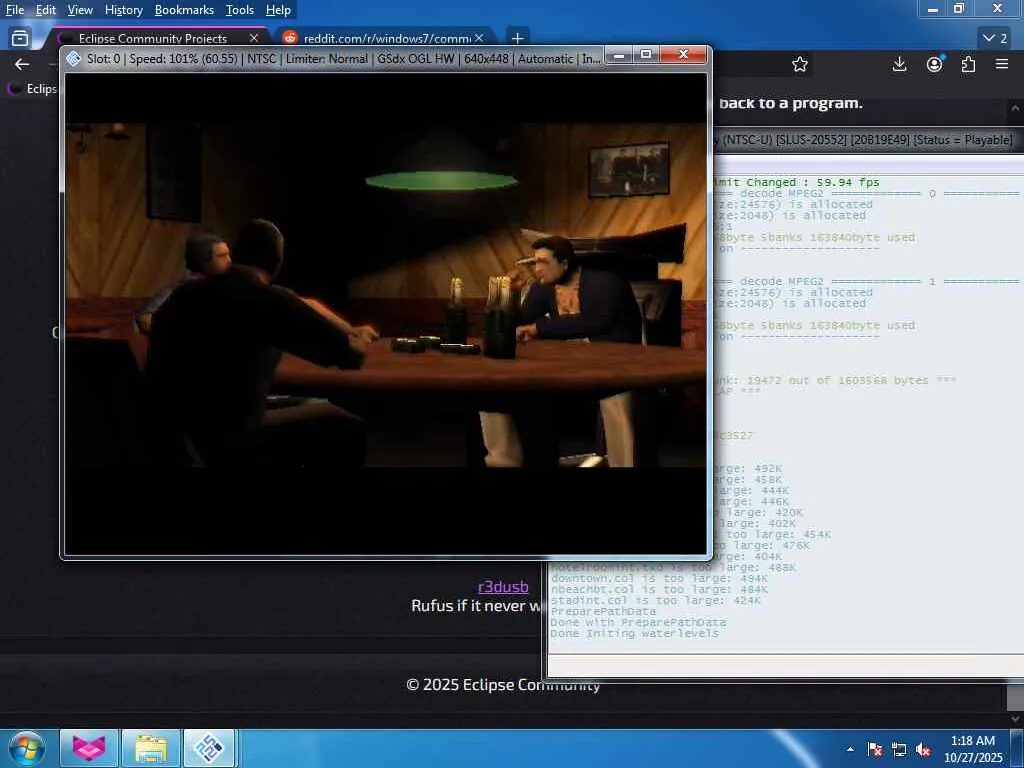Click the PCSX2 taskbar icon
This screenshot has height=768, width=1024.
[209, 748]
